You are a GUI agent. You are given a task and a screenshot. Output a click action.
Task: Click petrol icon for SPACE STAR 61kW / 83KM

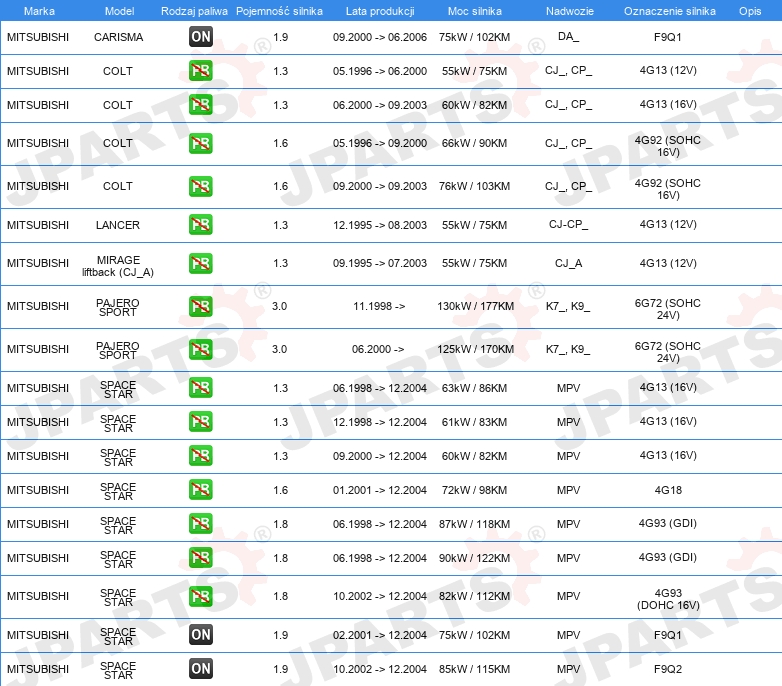click(x=201, y=422)
